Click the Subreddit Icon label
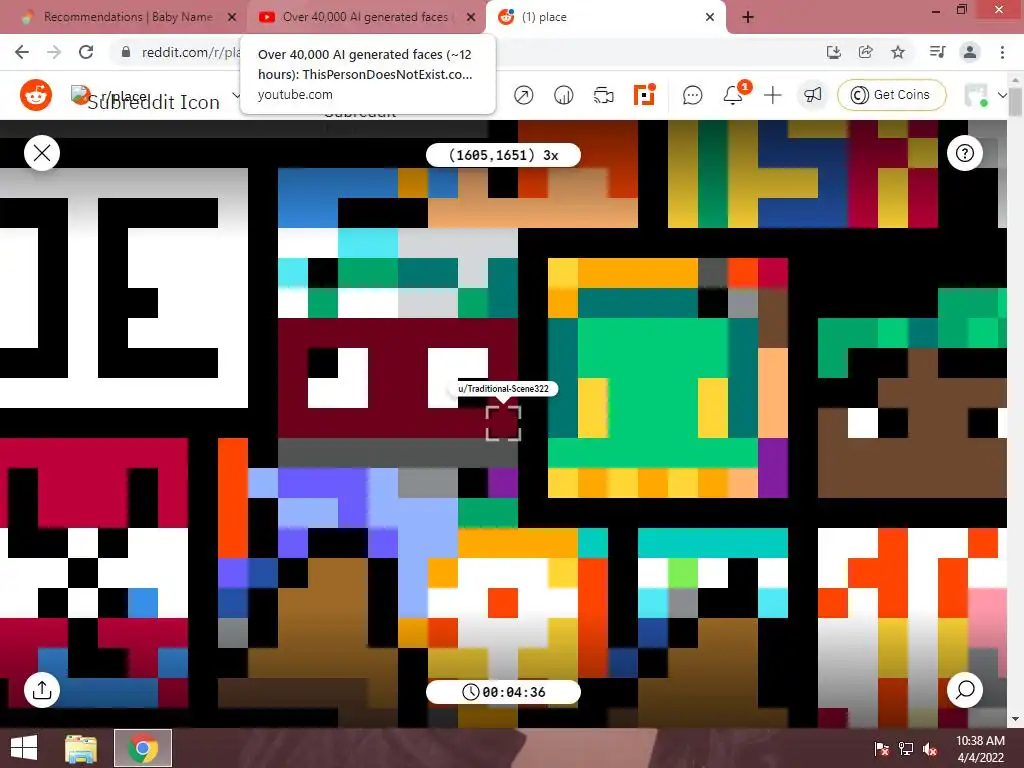The width and height of the screenshot is (1024, 768). [x=153, y=103]
